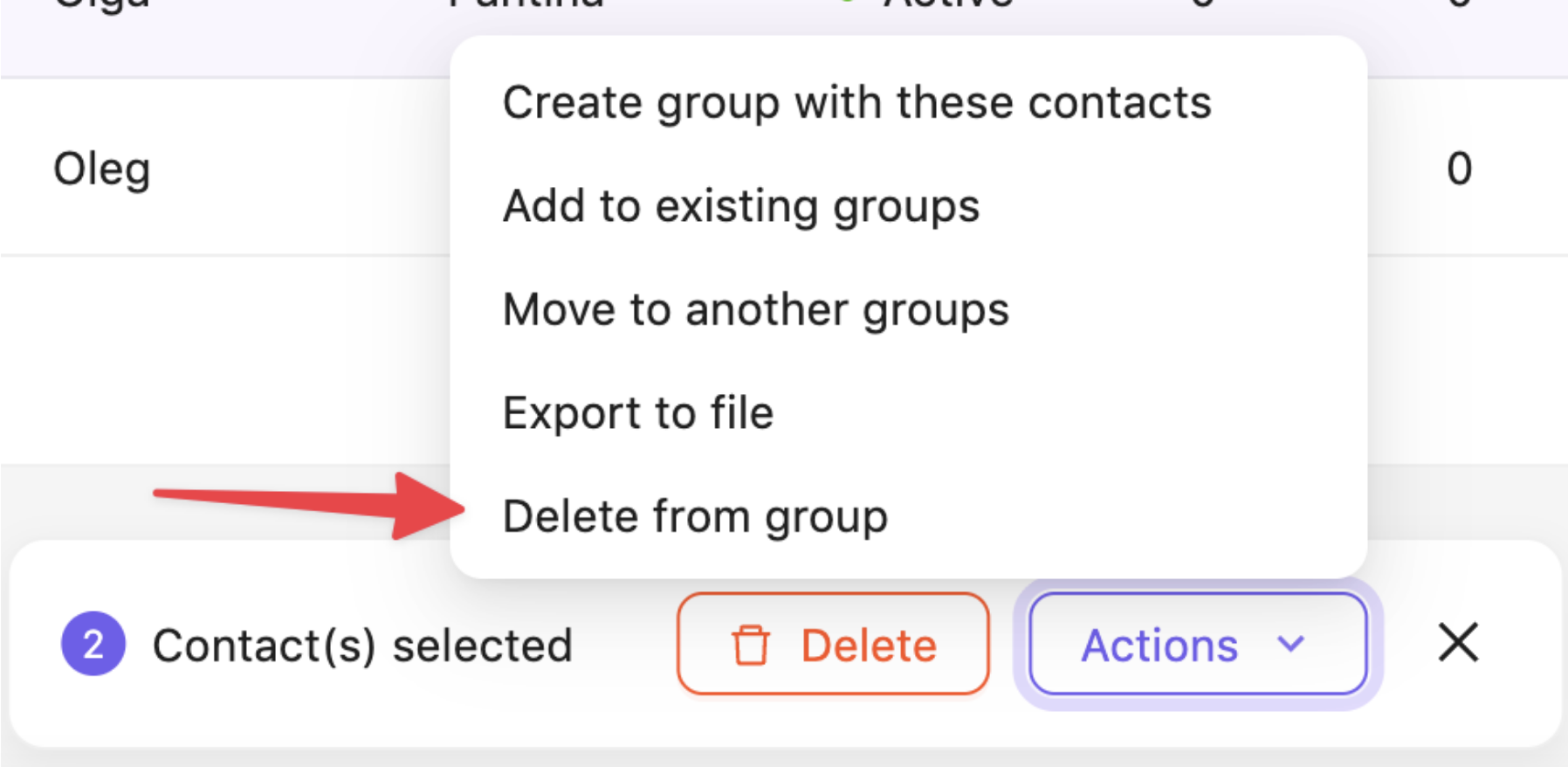The width and height of the screenshot is (1568, 767).
Task: Click the red arrow annotation
Action: coord(307,505)
